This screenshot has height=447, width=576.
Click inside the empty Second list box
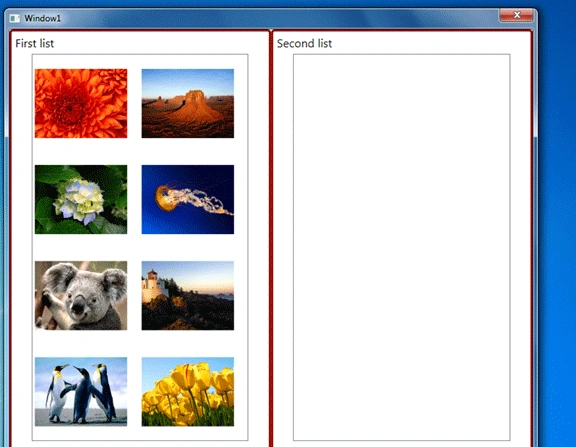coord(402,247)
